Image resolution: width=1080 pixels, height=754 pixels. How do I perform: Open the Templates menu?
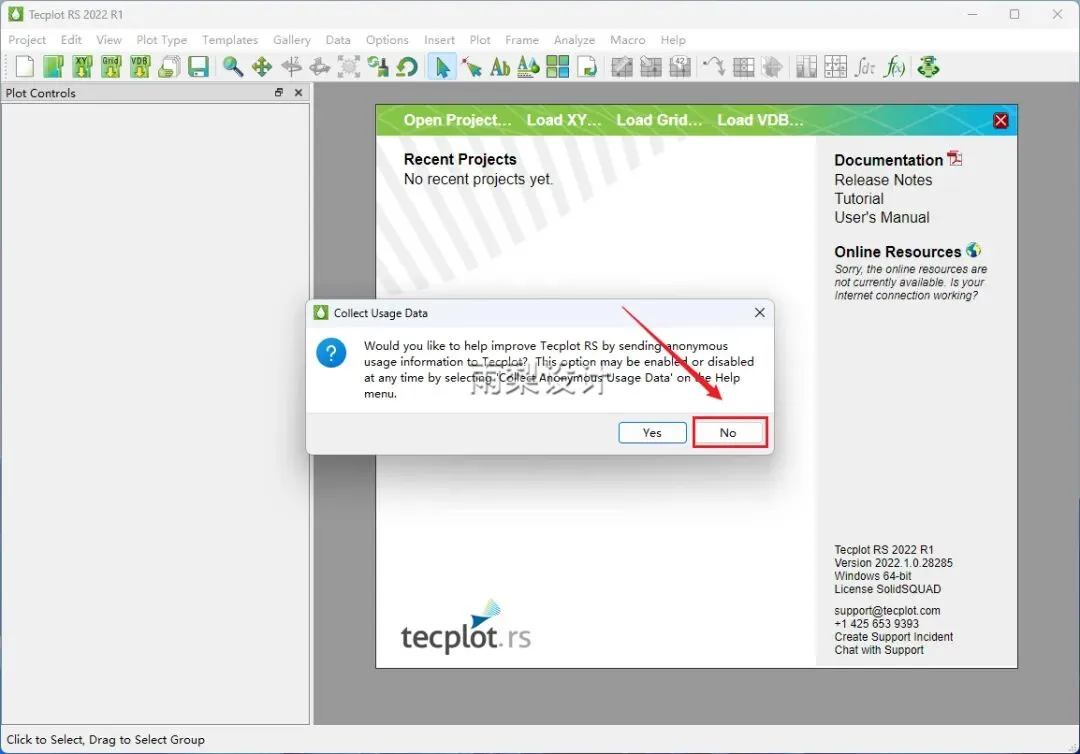[230, 40]
